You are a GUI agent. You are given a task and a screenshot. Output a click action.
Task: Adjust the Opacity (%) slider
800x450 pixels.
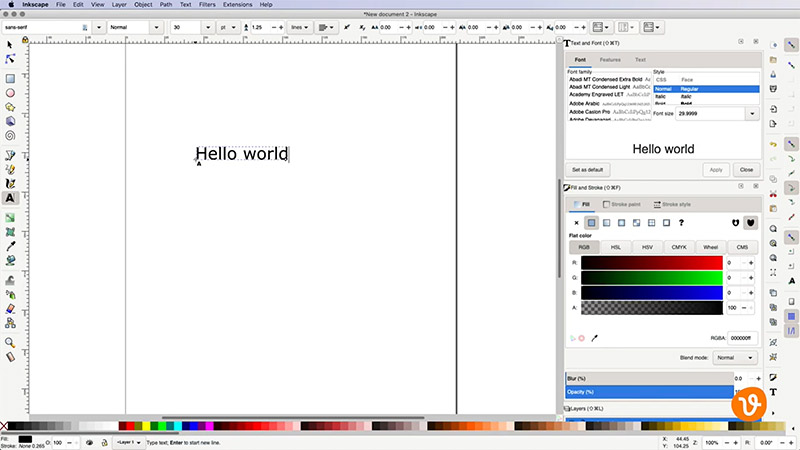649,392
